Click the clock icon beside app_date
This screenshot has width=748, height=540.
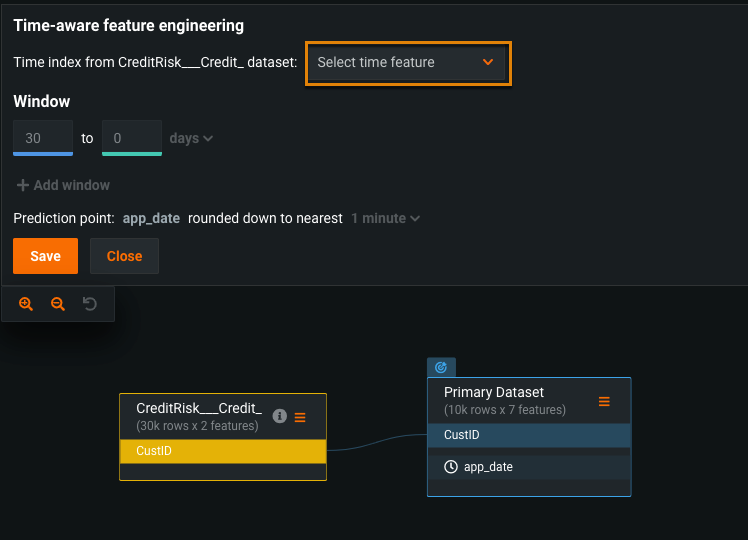tap(451, 467)
